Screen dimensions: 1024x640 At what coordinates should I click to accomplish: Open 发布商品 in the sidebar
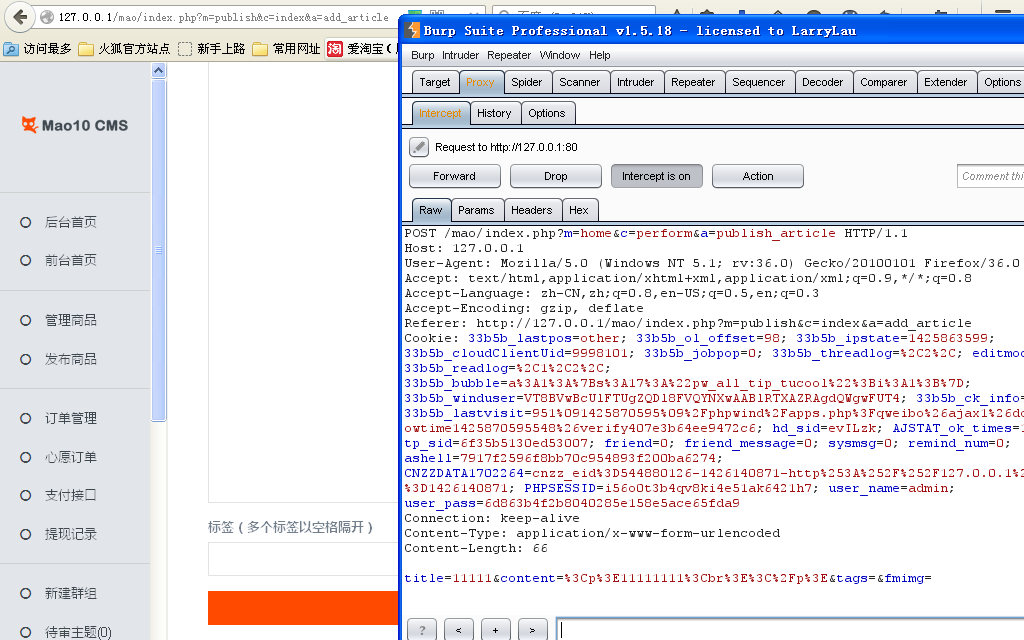point(71,359)
